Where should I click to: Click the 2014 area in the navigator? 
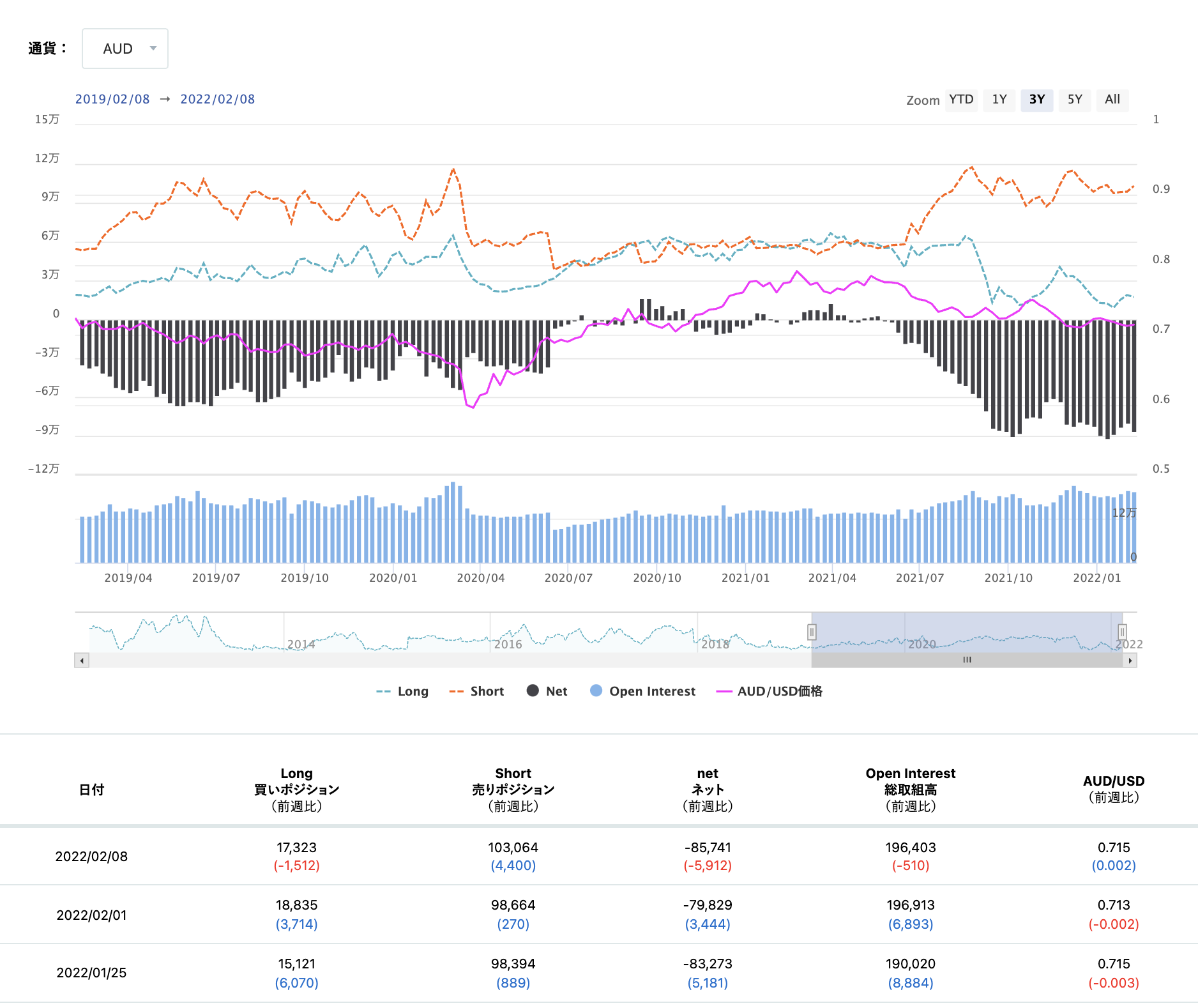point(301,644)
